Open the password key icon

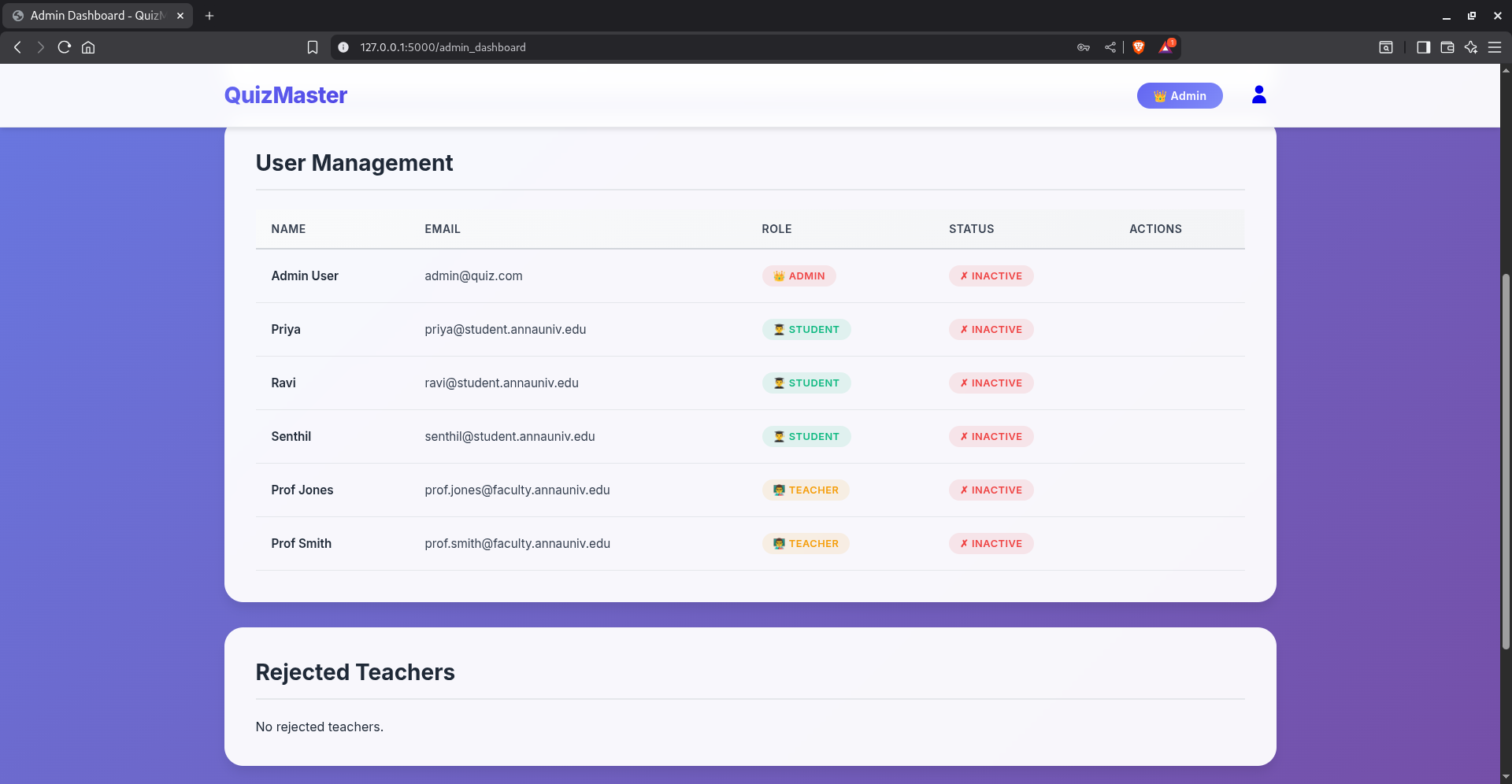[x=1084, y=47]
